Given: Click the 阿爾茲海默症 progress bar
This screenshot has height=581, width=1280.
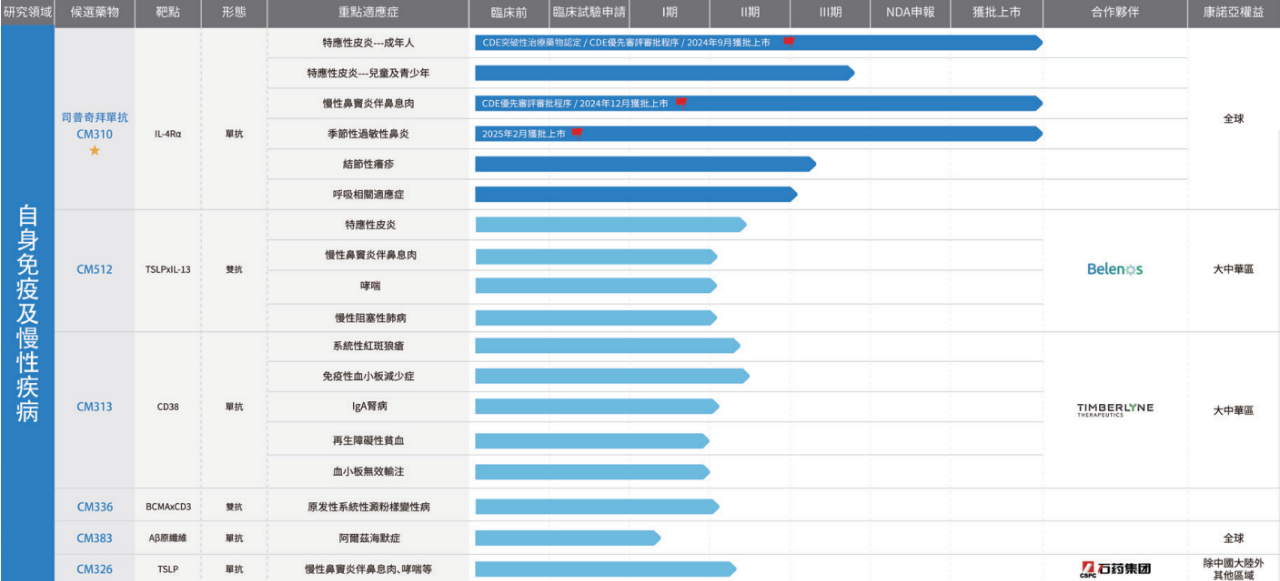Looking at the screenshot, I should click(x=567, y=538).
